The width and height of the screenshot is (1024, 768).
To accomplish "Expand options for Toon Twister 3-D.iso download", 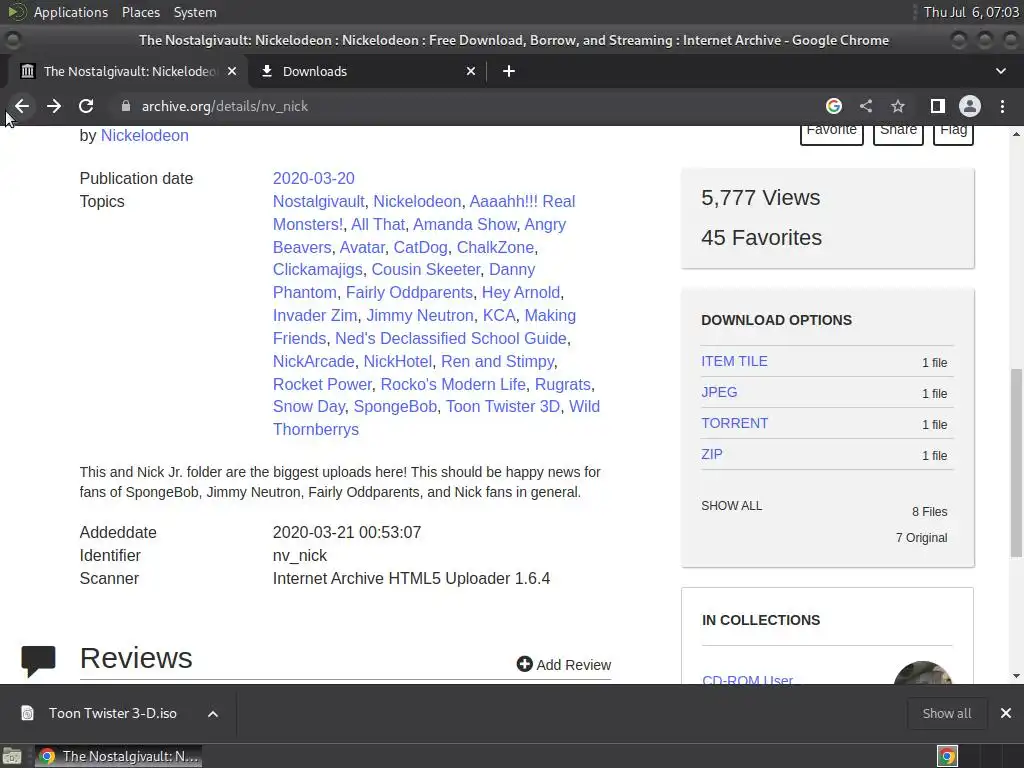I will pyautogui.click(x=213, y=714).
